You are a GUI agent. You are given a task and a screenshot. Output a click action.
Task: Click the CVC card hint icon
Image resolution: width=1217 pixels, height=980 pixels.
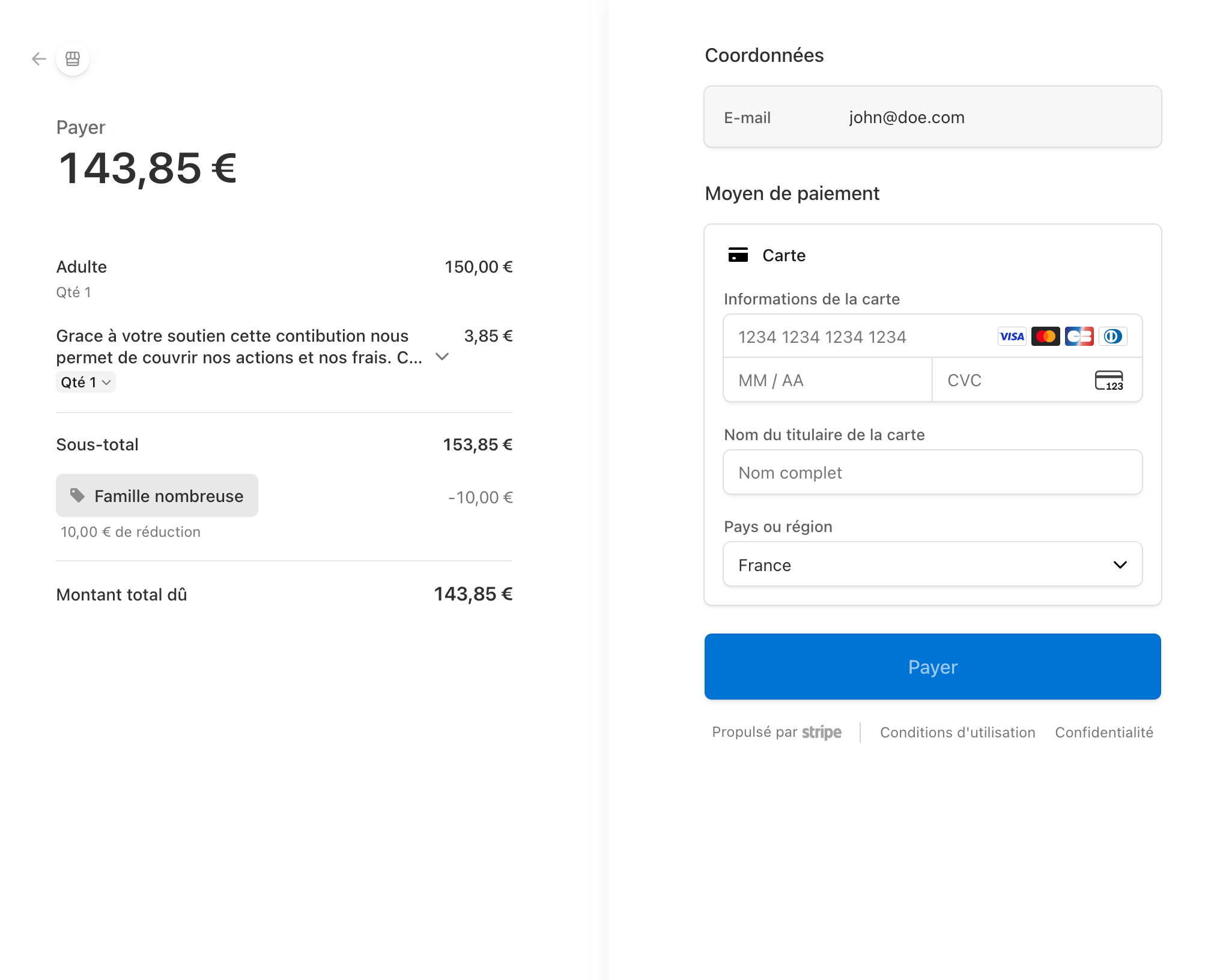pyautogui.click(x=1109, y=380)
